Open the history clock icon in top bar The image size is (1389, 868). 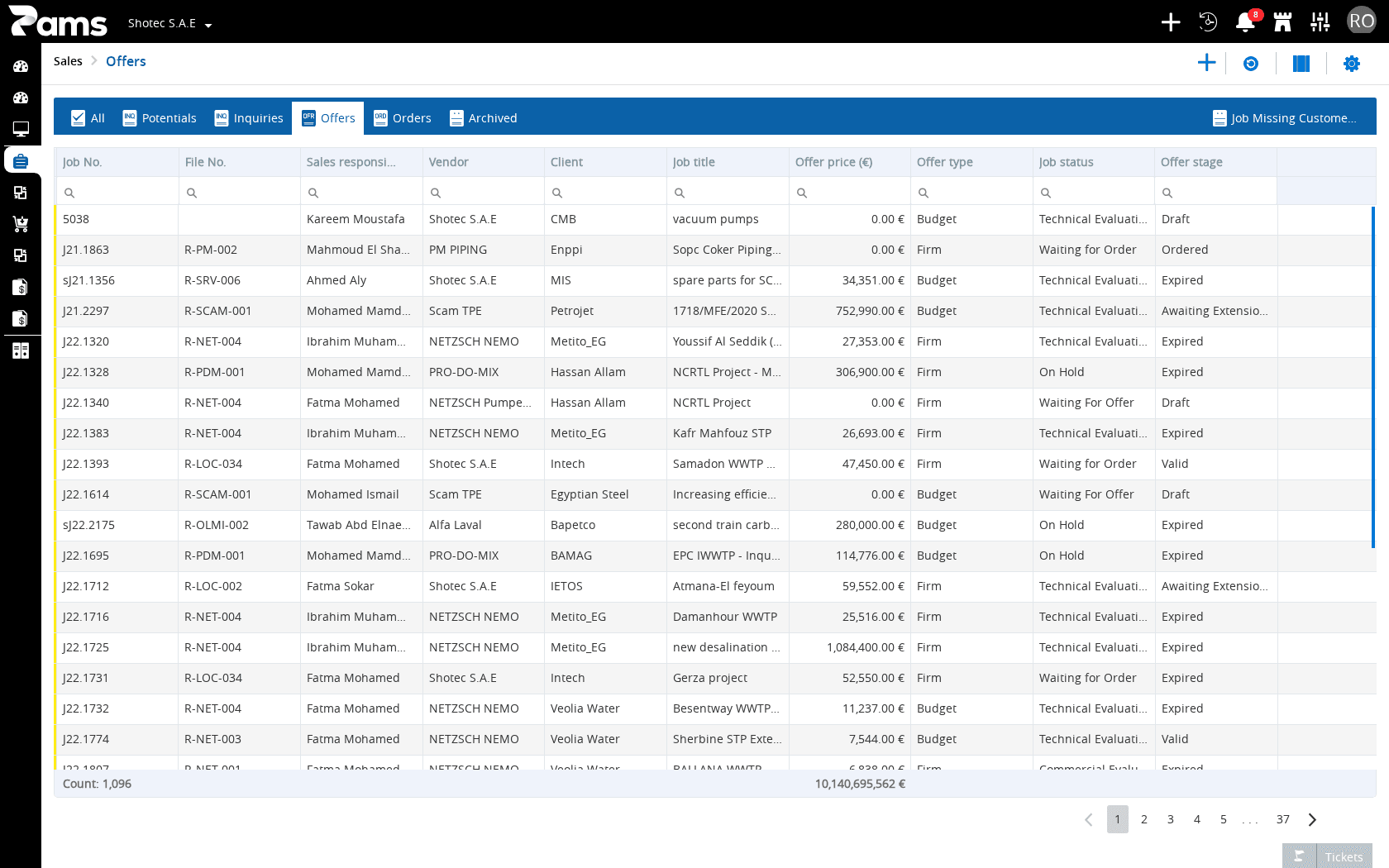pyautogui.click(x=1208, y=22)
